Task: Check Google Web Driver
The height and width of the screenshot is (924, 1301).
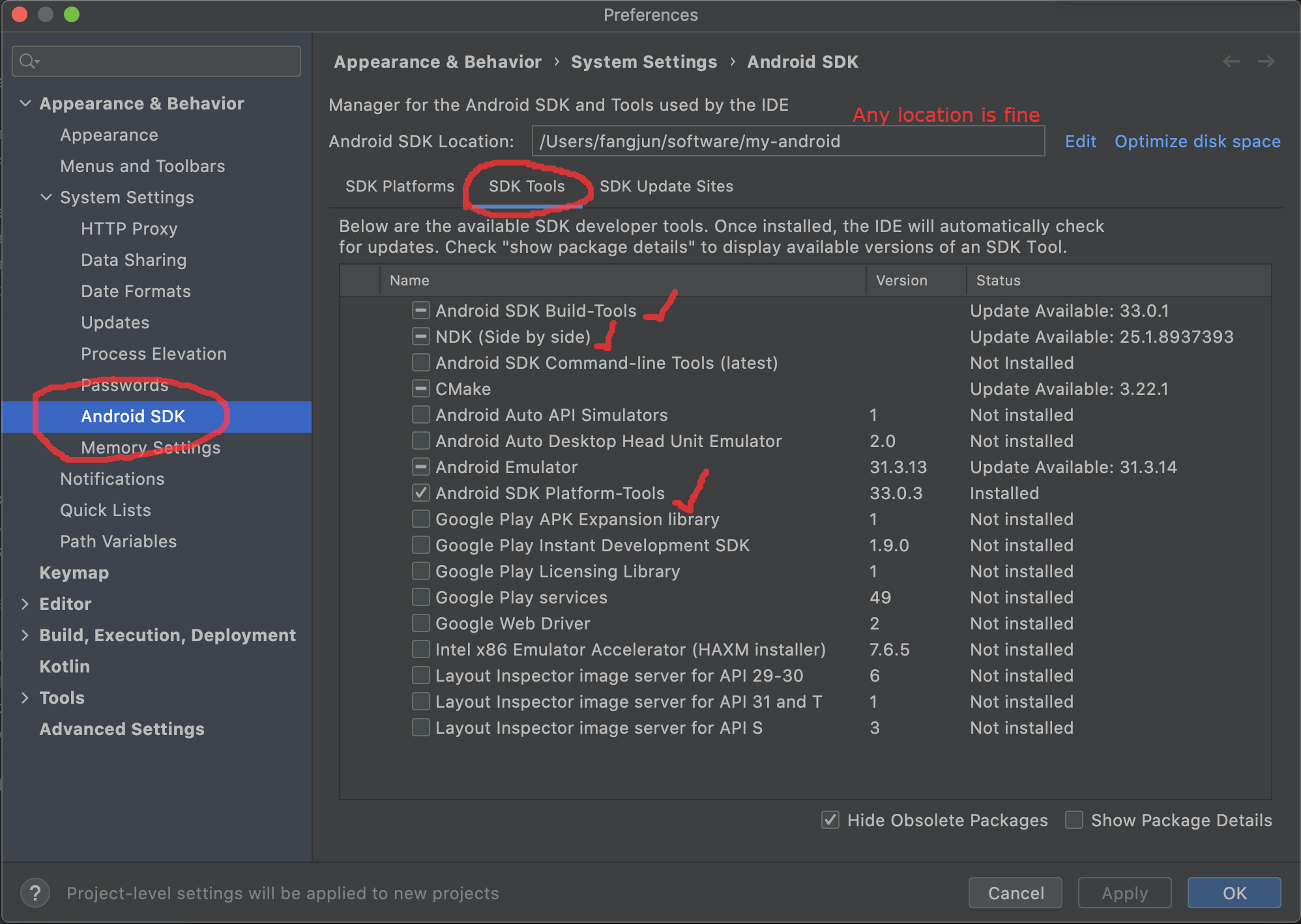Action: [x=421, y=623]
